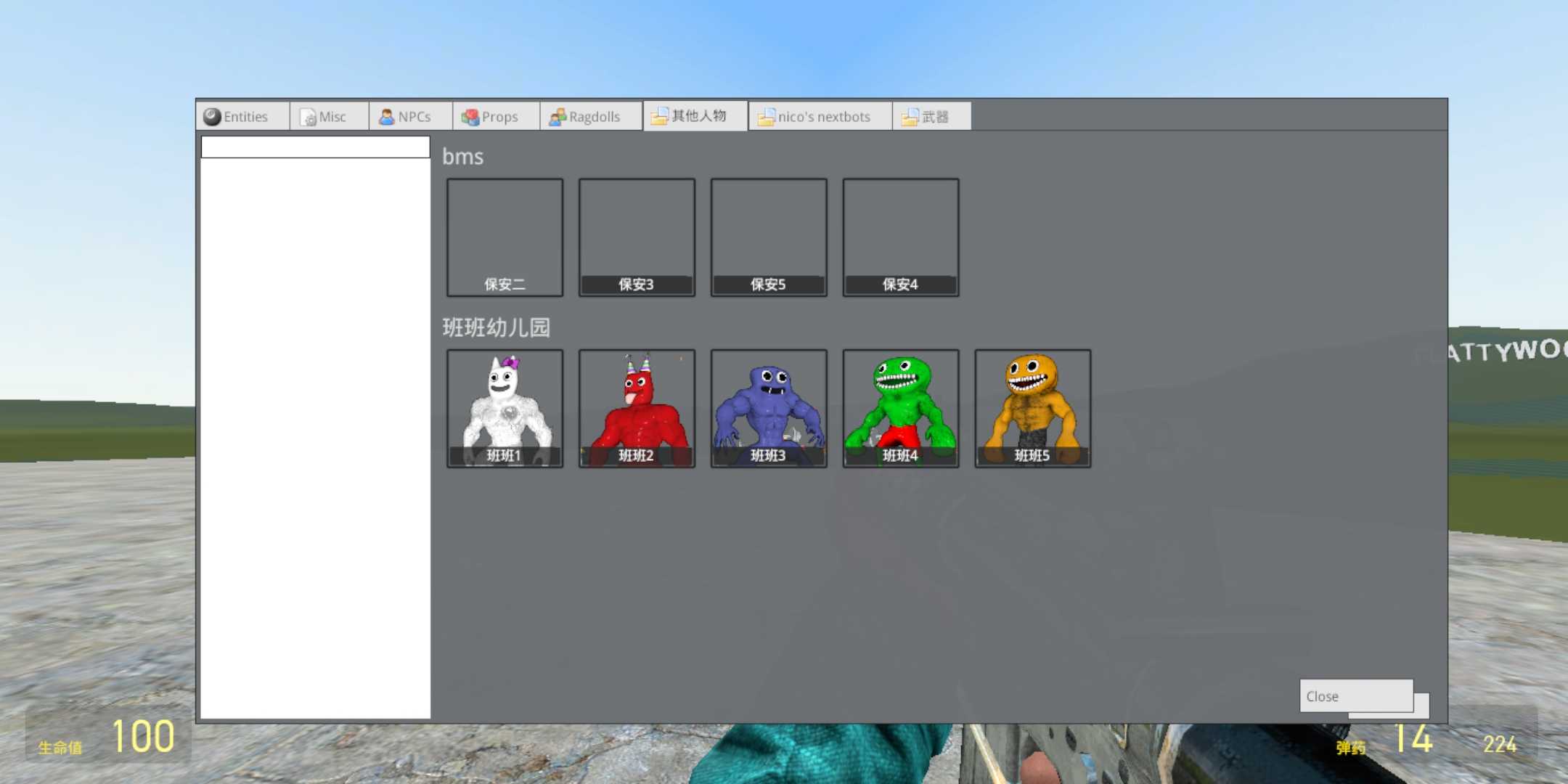Image resolution: width=1568 pixels, height=784 pixels.
Task: Open the nico's nextbots tab
Action: click(x=820, y=116)
